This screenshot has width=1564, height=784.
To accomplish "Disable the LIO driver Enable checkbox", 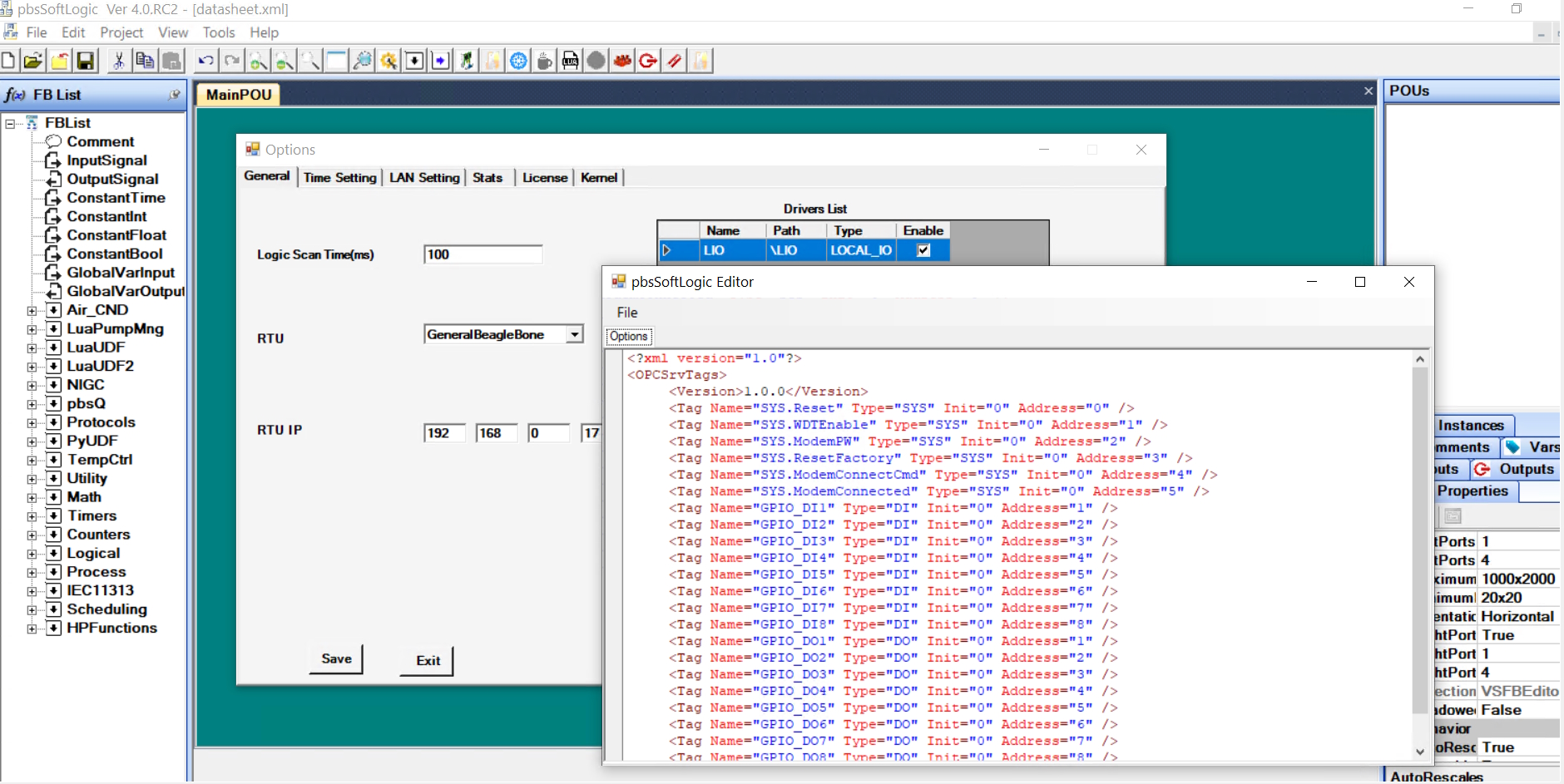I will pyautogui.click(x=923, y=250).
